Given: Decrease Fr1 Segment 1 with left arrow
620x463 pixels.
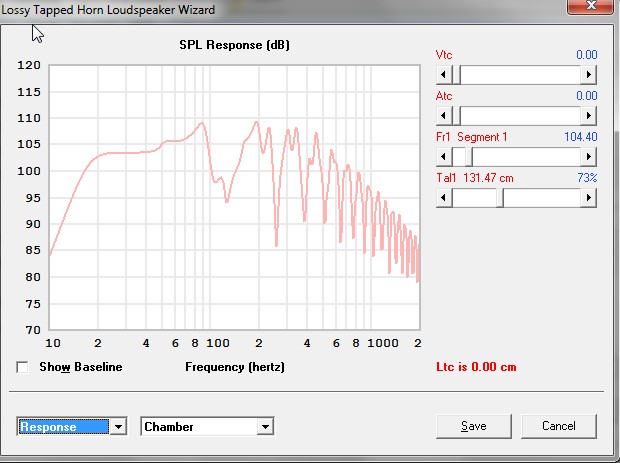Looking at the screenshot, I should coord(443,157).
